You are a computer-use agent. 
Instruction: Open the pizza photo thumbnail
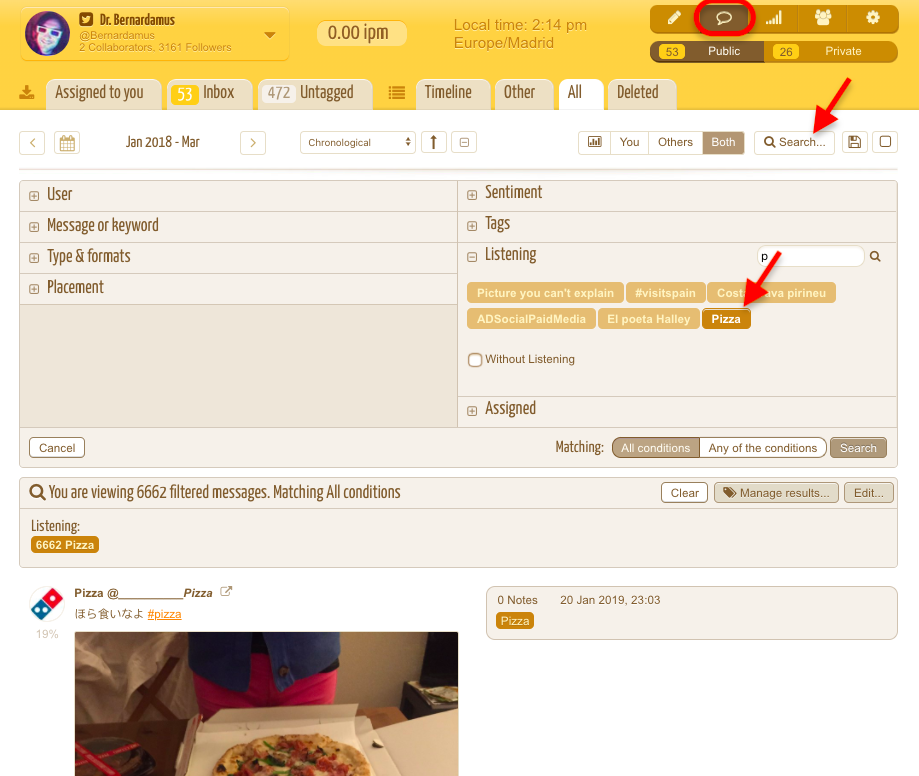pyautogui.click(x=266, y=703)
